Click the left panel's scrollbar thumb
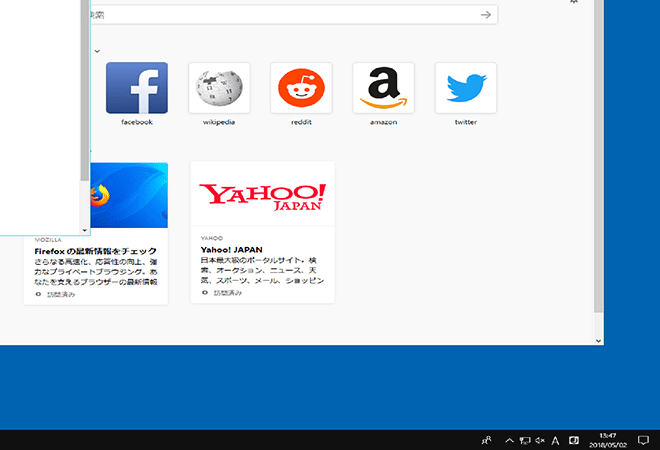This screenshot has height=450, width=660. (x=85, y=91)
